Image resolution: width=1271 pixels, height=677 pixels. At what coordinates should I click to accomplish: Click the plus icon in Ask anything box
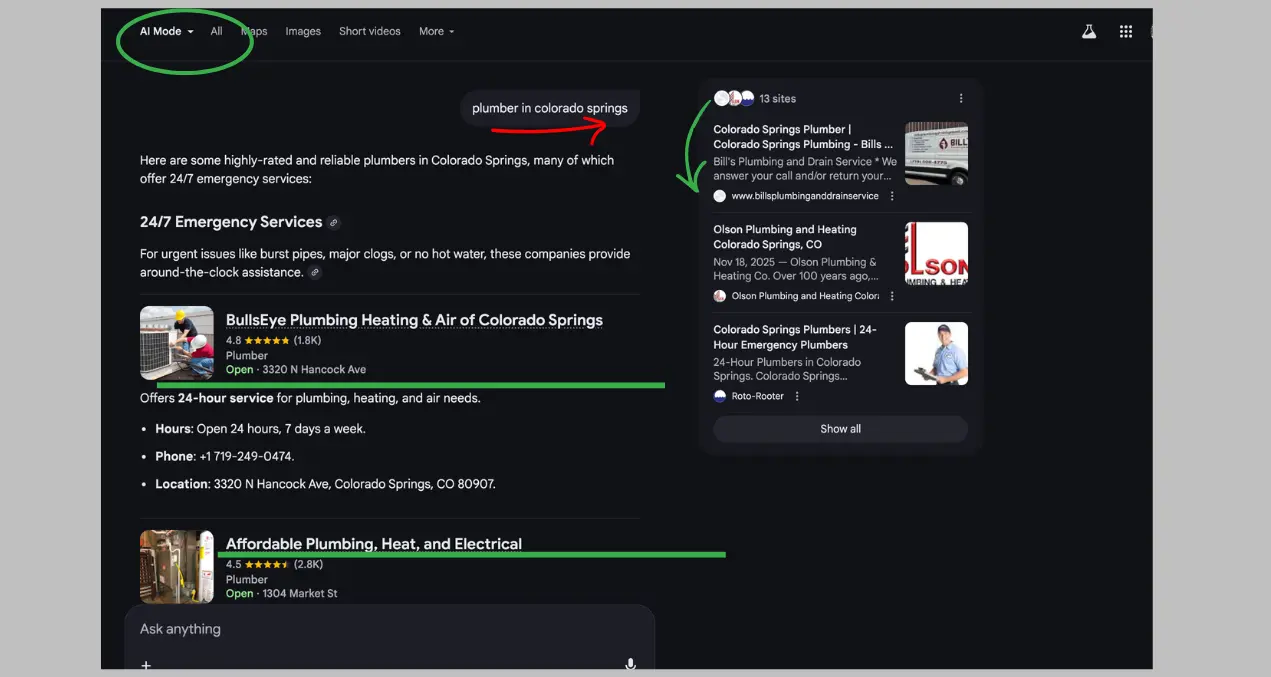coord(146,665)
